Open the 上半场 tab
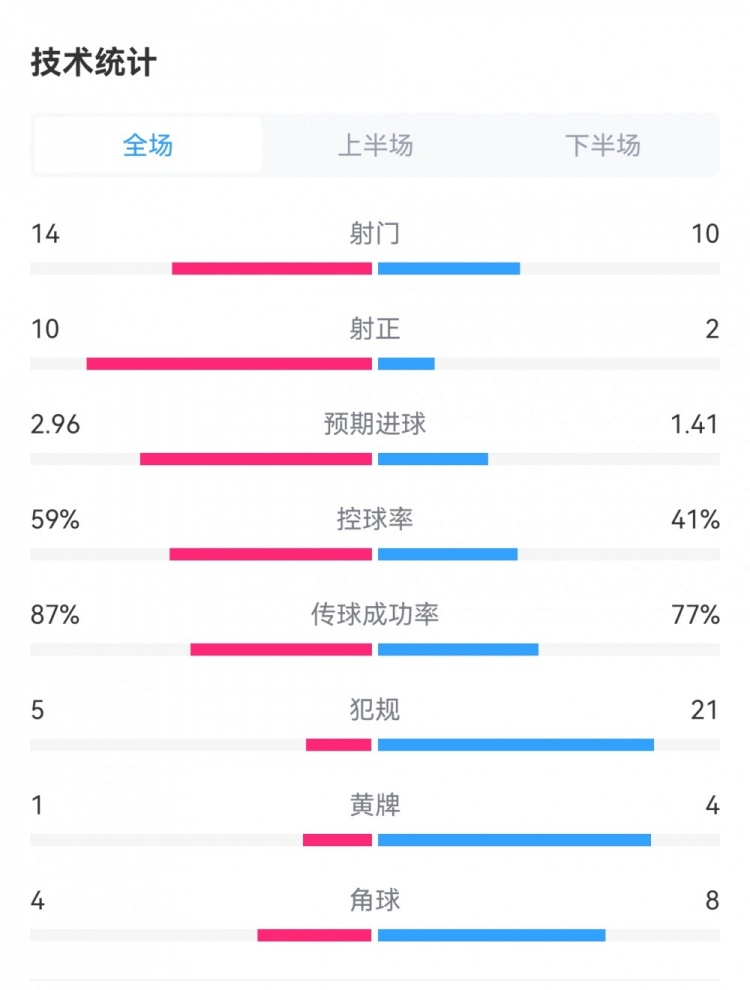Viewport: 750px width, 990px height. point(375,146)
